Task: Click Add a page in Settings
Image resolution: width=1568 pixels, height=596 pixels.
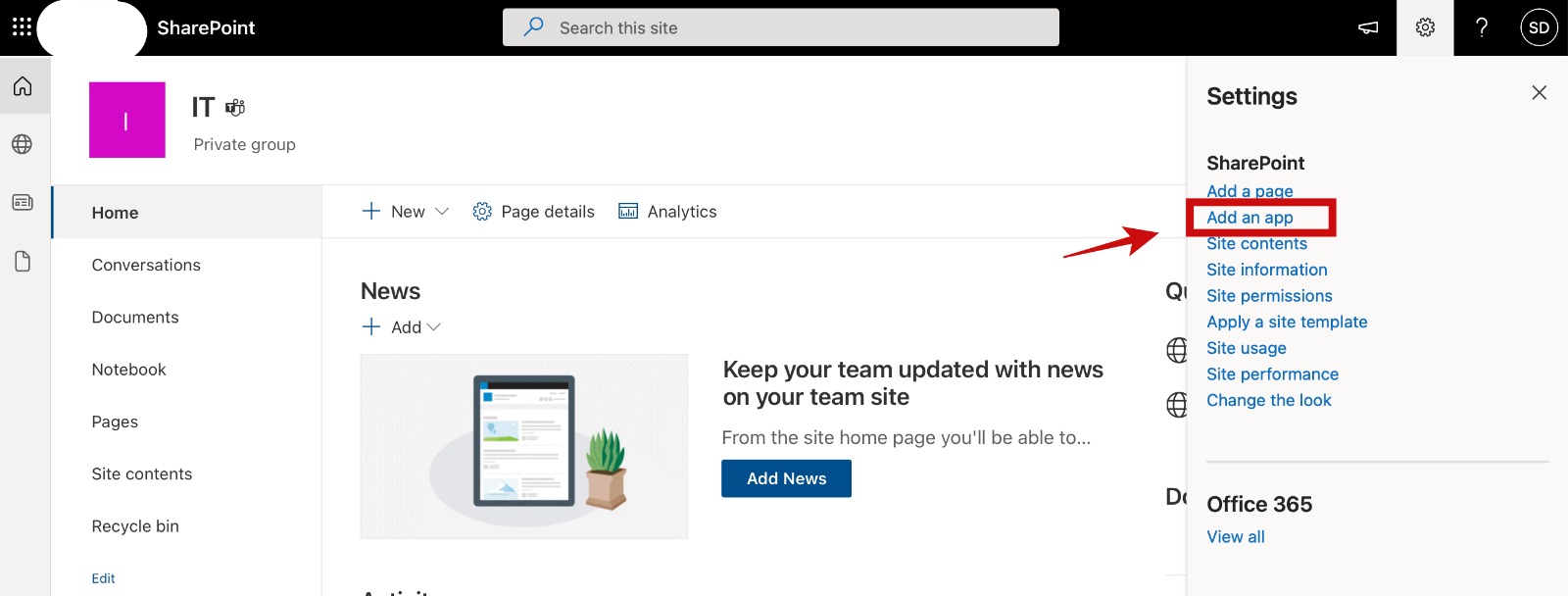Action: pyautogui.click(x=1249, y=191)
